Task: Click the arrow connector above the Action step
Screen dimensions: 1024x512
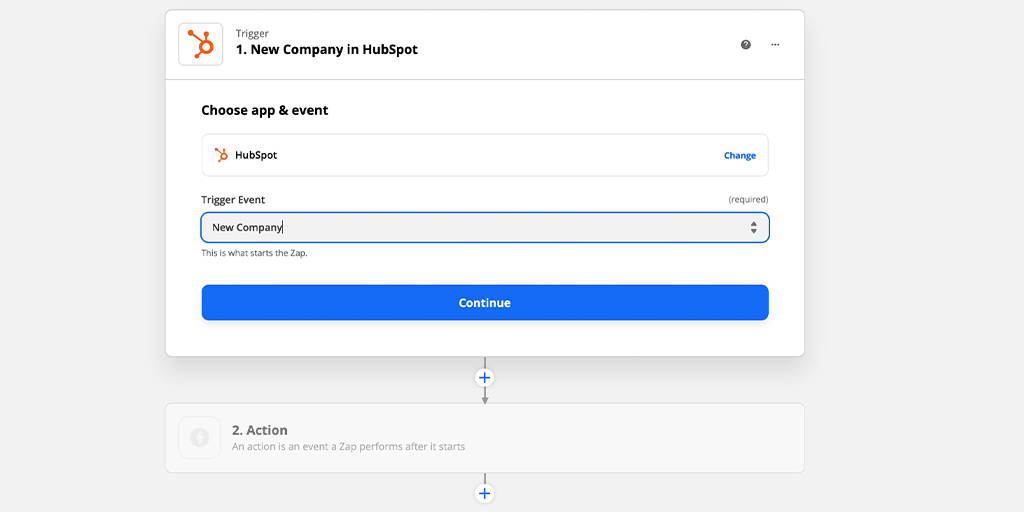Action: (485, 396)
